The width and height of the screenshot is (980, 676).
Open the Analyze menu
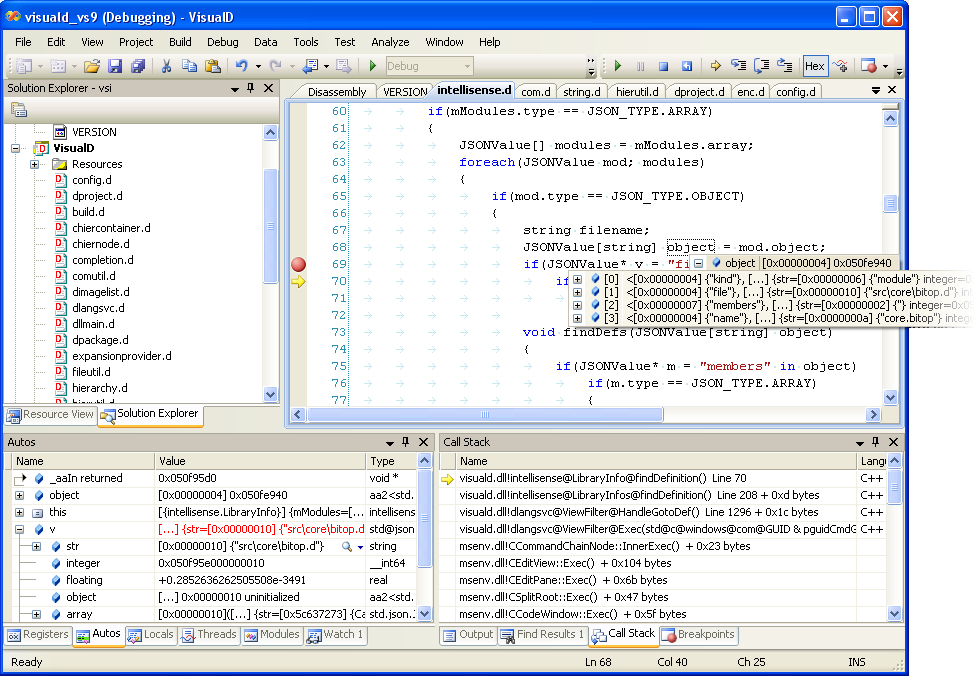click(x=390, y=42)
